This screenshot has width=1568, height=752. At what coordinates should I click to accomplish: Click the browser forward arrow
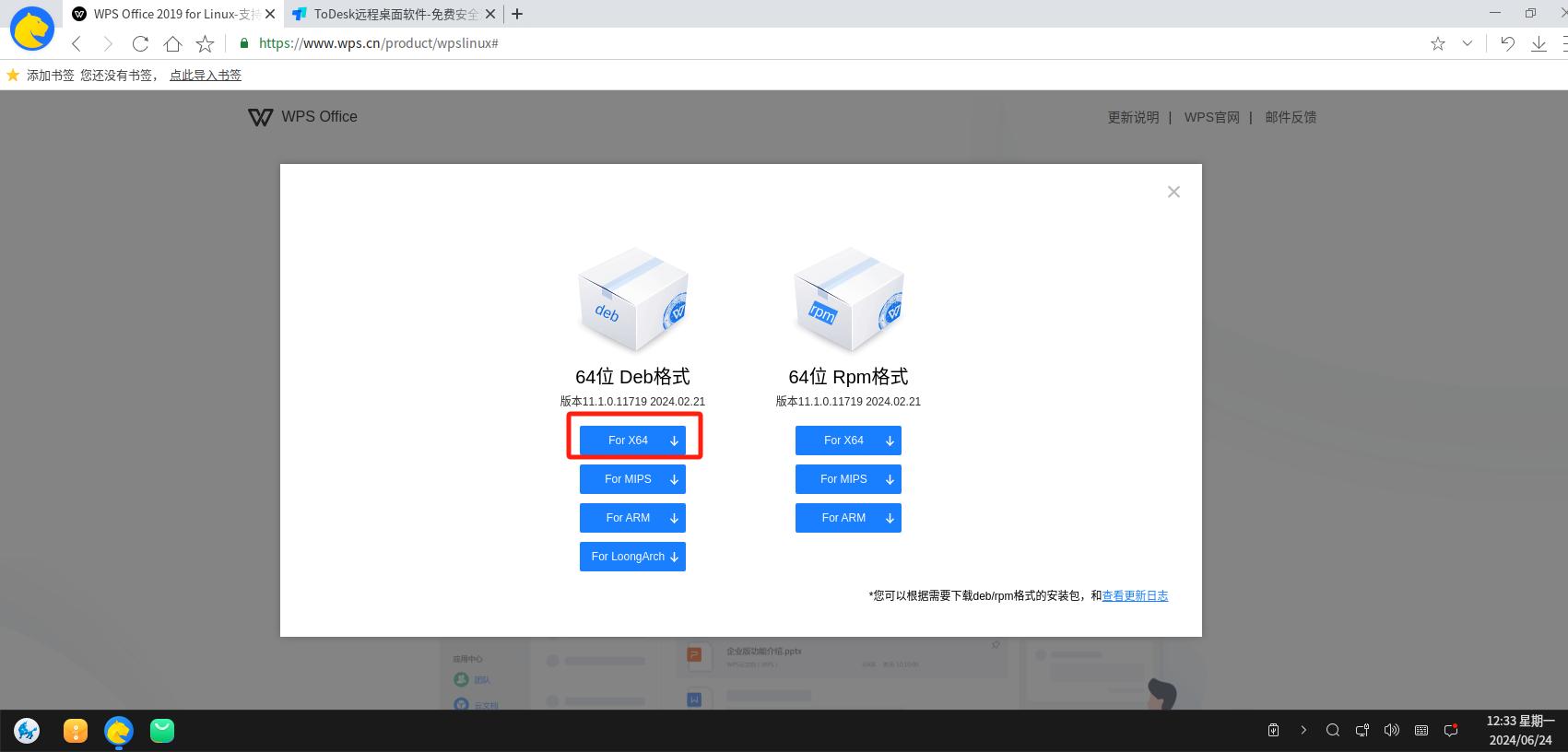[108, 43]
